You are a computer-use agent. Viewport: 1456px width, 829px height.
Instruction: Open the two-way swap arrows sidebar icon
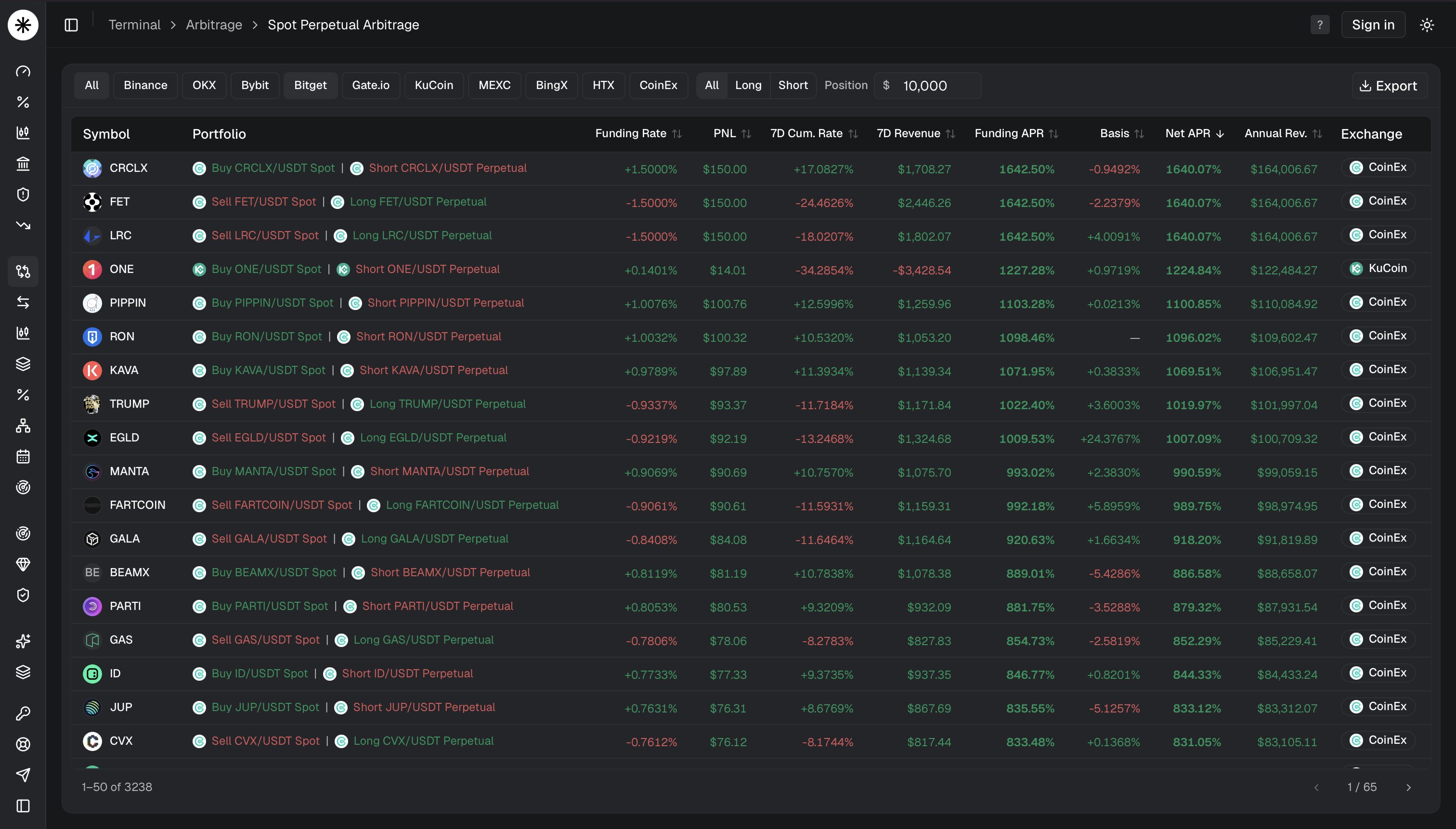[x=23, y=302]
